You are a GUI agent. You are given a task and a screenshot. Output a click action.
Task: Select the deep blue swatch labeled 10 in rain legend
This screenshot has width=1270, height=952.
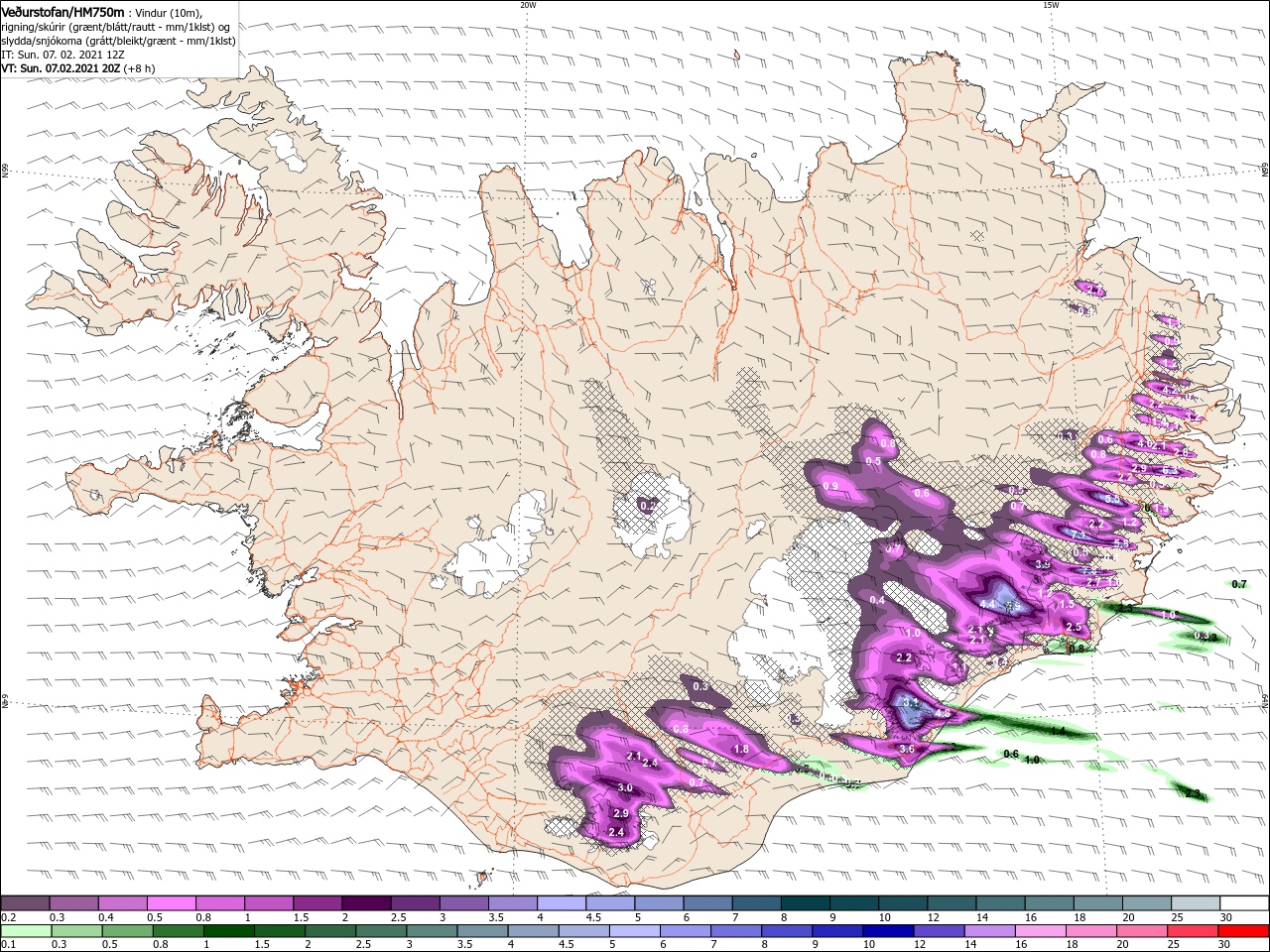pyautogui.click(x=888, y=931)
